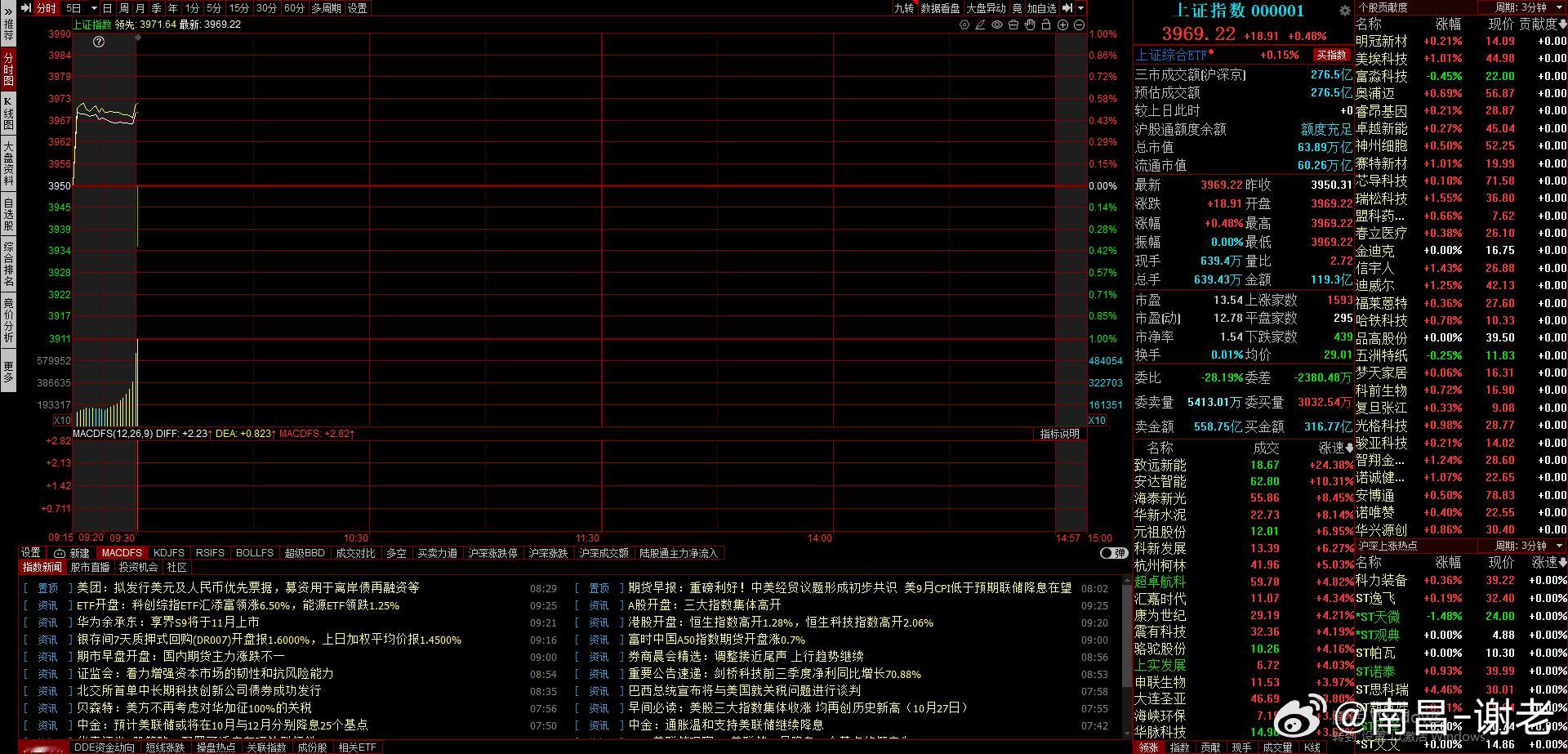This screenshot has width=1568, height=754.
Task: Open chart settings gear icon above the chart
Action: point(964,25)
